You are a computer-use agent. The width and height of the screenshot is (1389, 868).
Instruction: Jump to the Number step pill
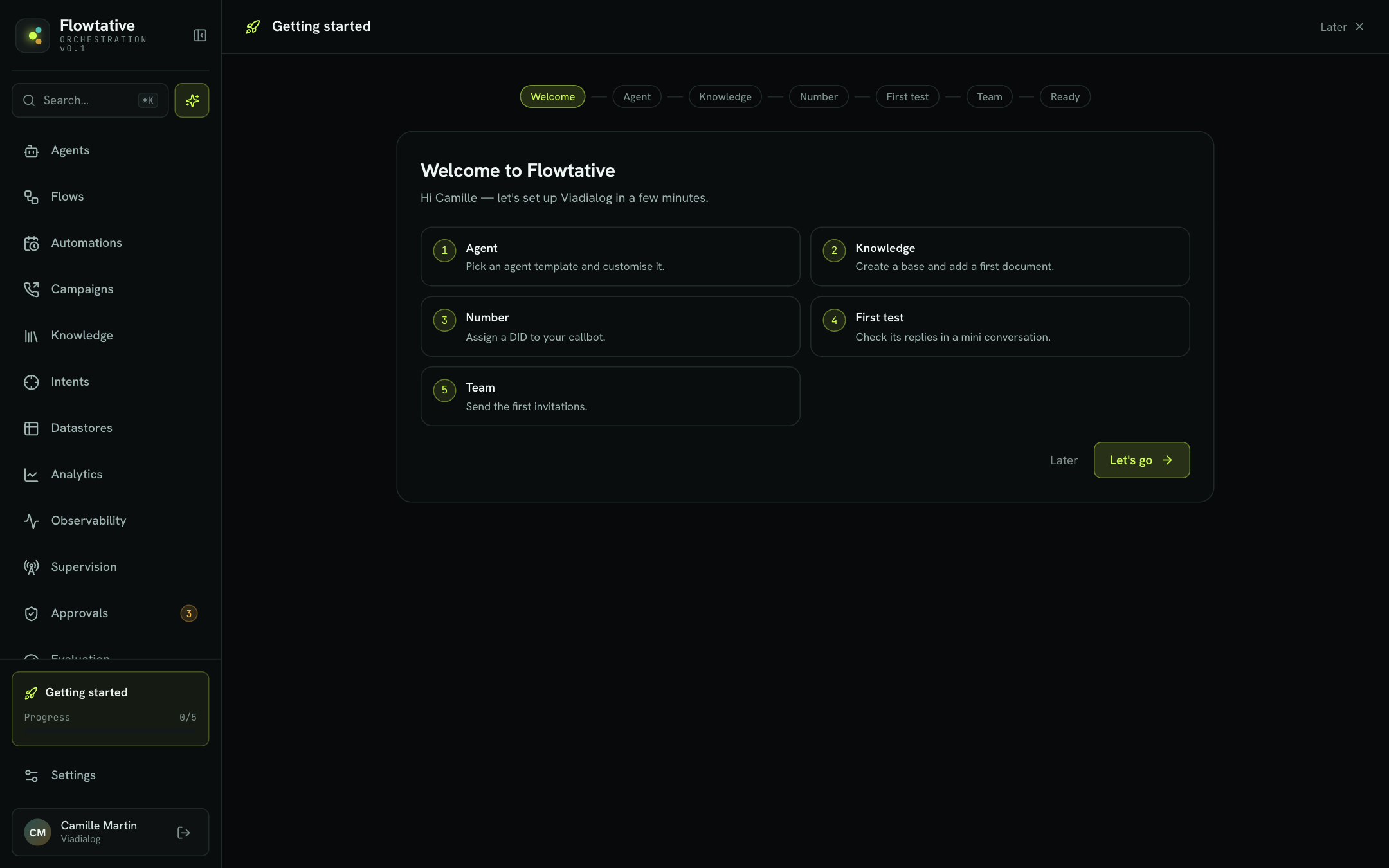[819, 96]
